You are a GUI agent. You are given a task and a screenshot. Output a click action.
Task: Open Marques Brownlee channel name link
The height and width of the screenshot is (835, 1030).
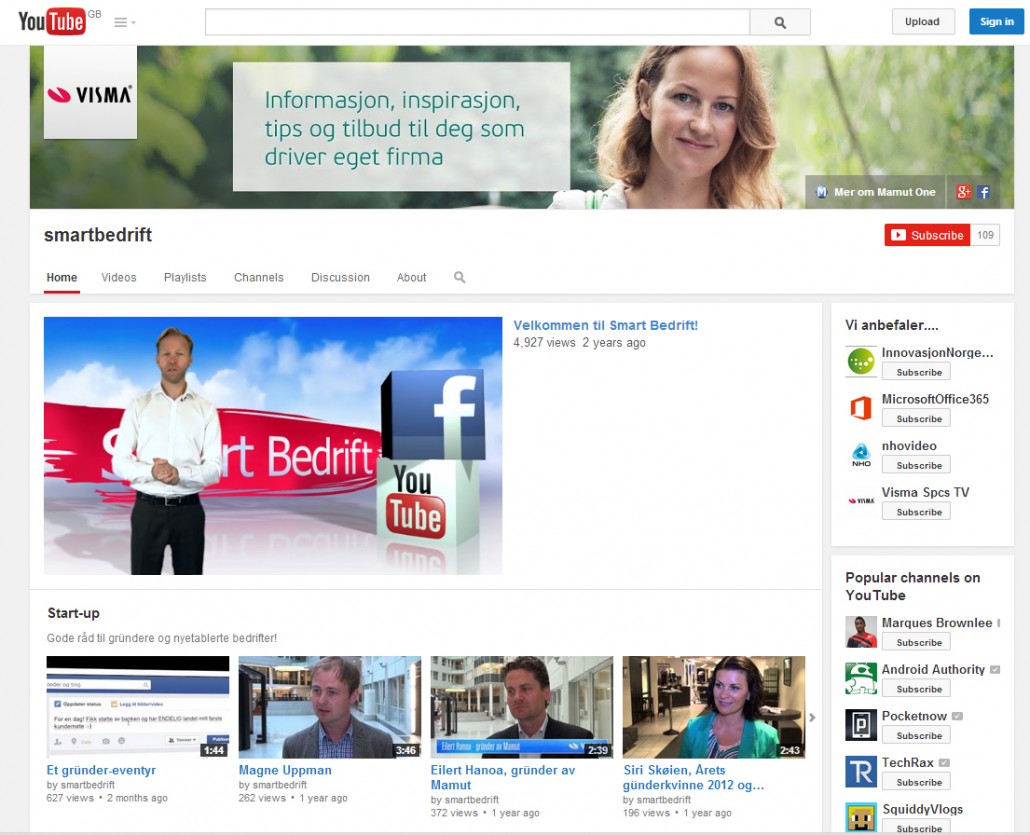937,623
